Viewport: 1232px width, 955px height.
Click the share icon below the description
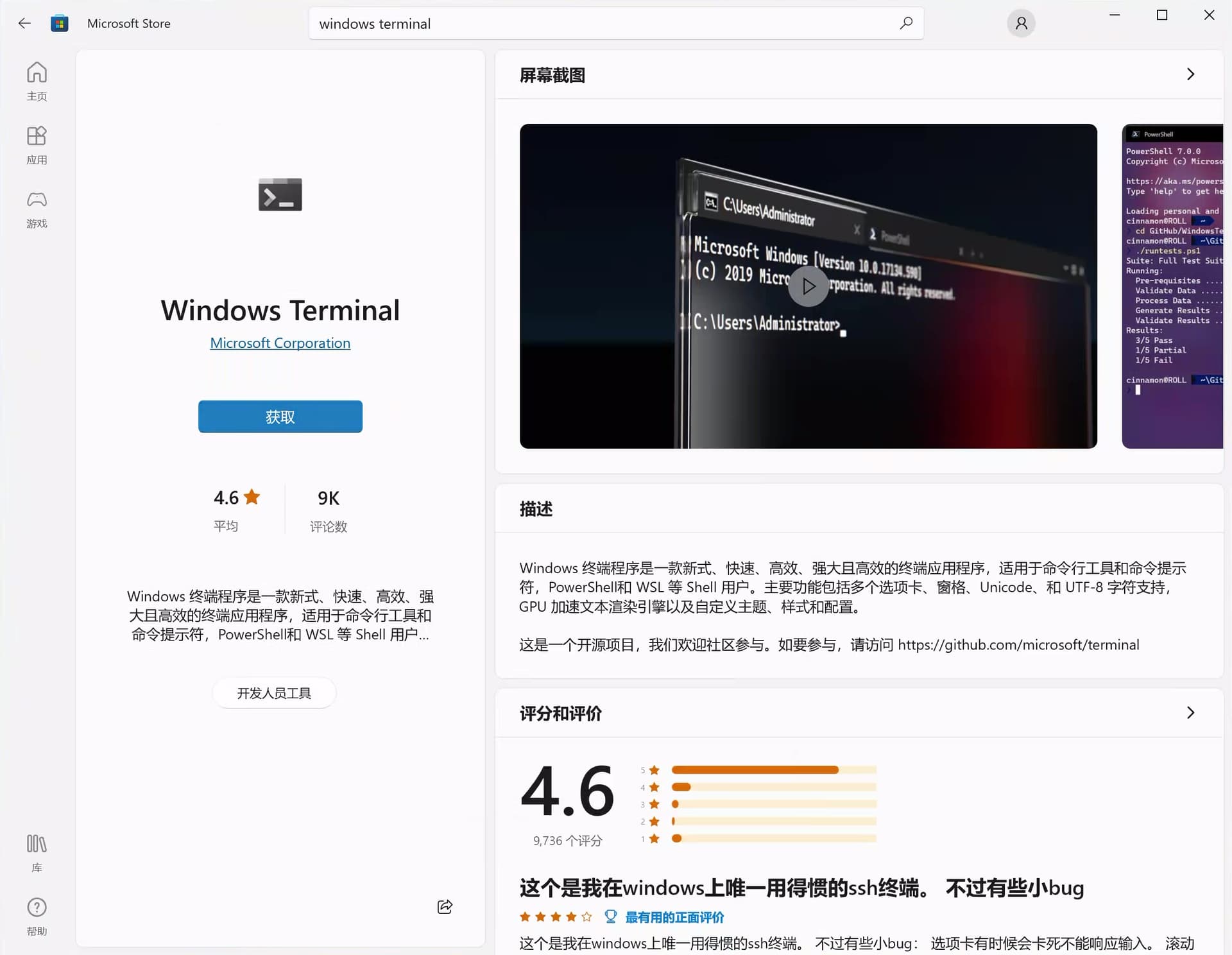coord(445,907)
